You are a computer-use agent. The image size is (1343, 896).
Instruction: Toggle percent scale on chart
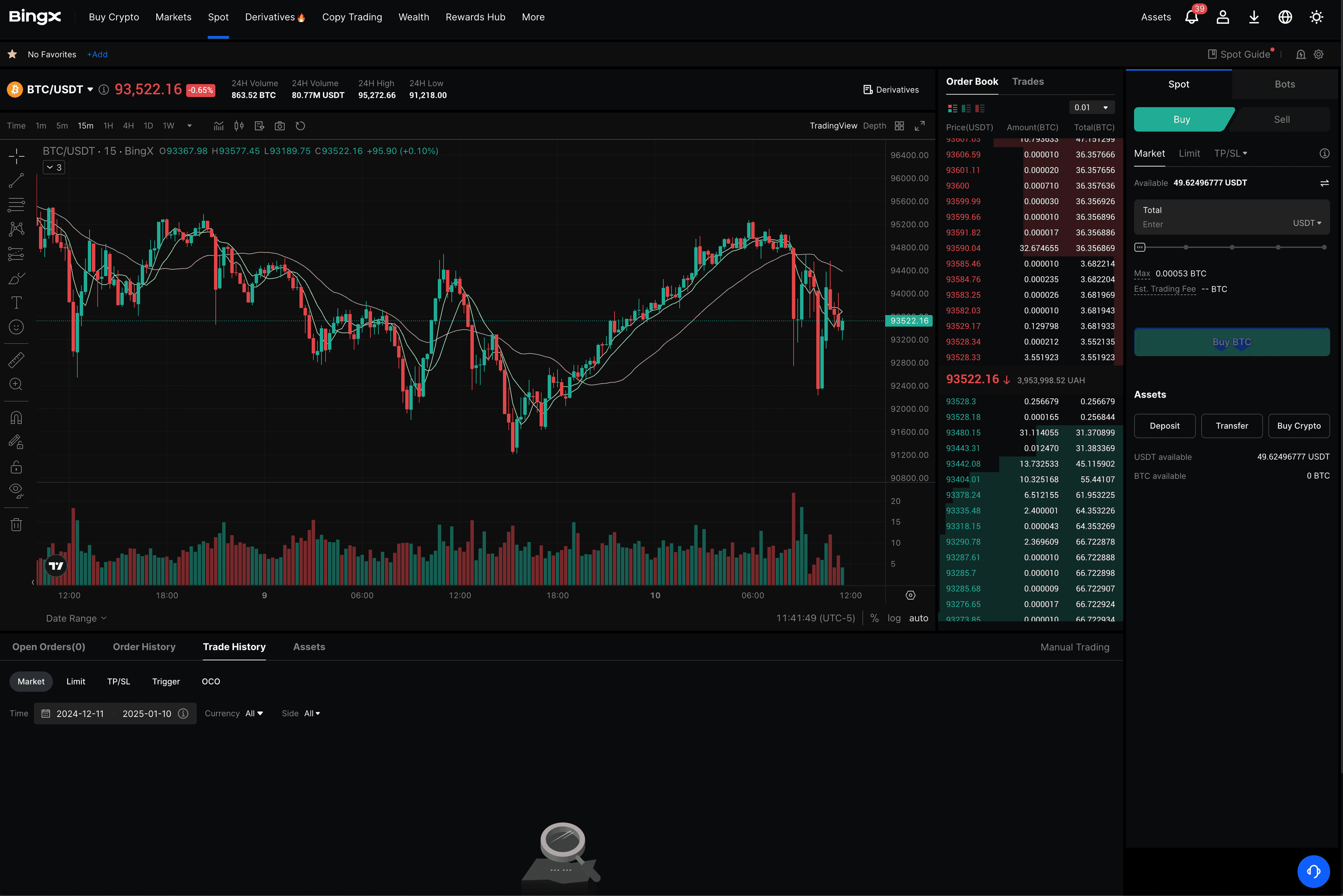[x=874, y=618]
